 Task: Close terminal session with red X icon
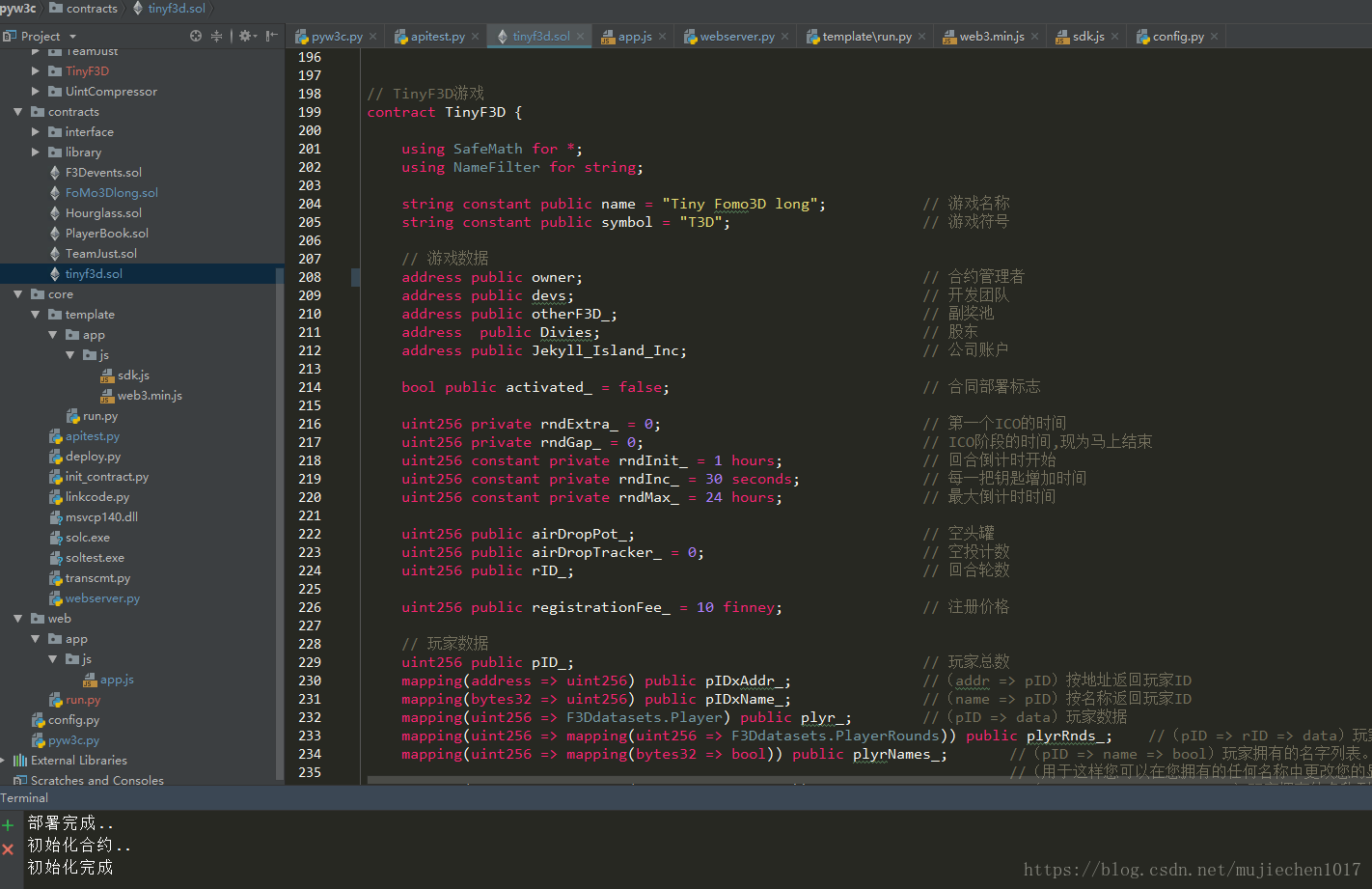8,849
